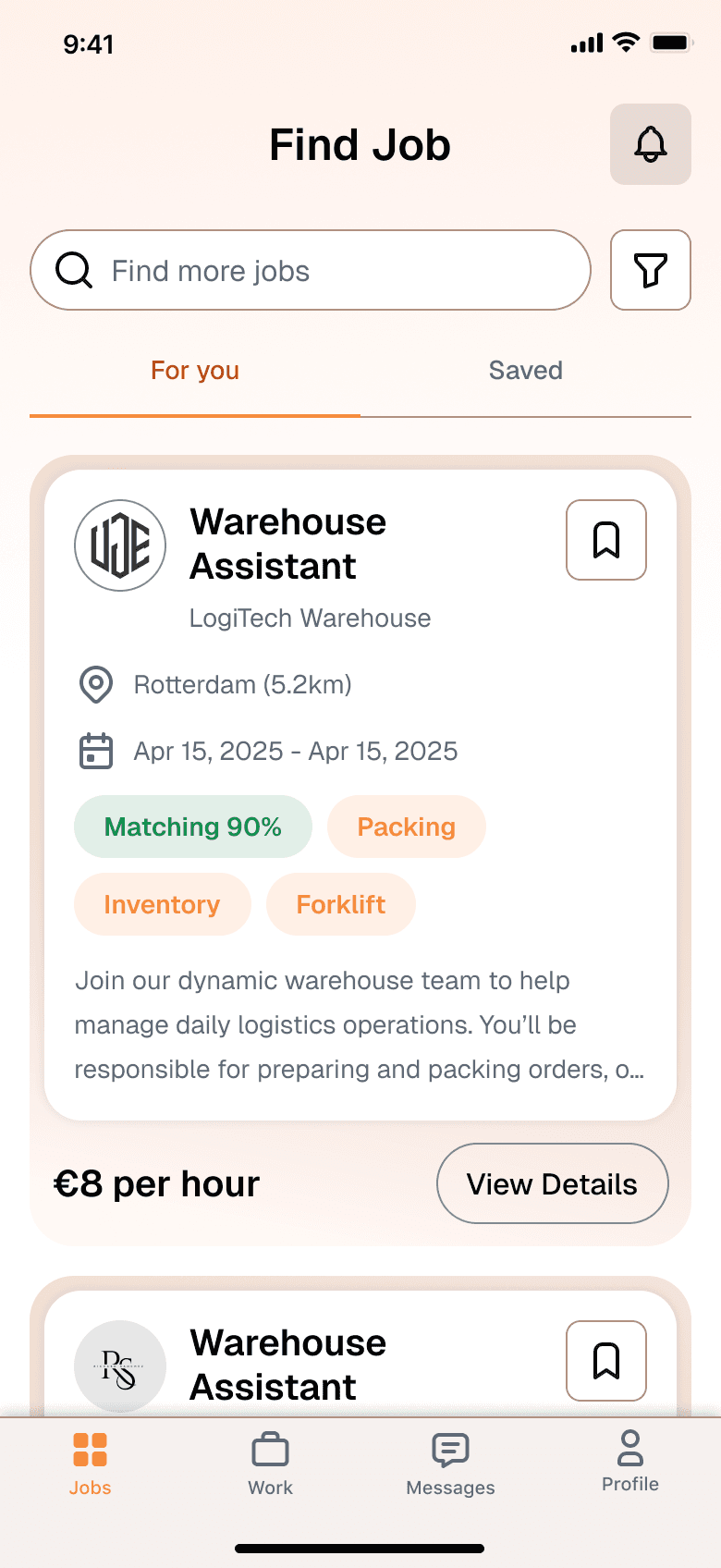
Task: Click the location pin icon for Rotterdam
Action: coord(94,684)
